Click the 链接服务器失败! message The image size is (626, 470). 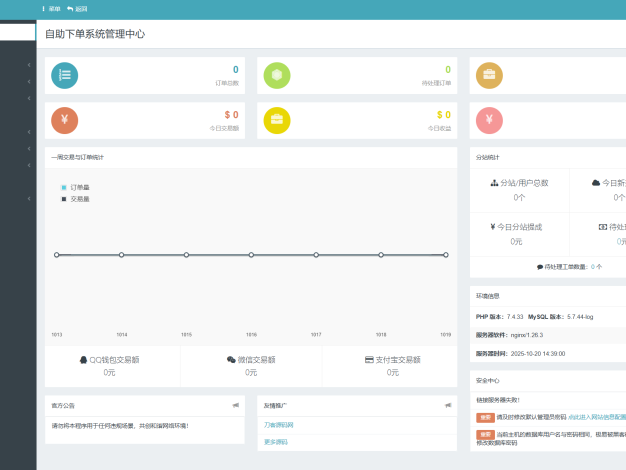[x=498, y=400]
